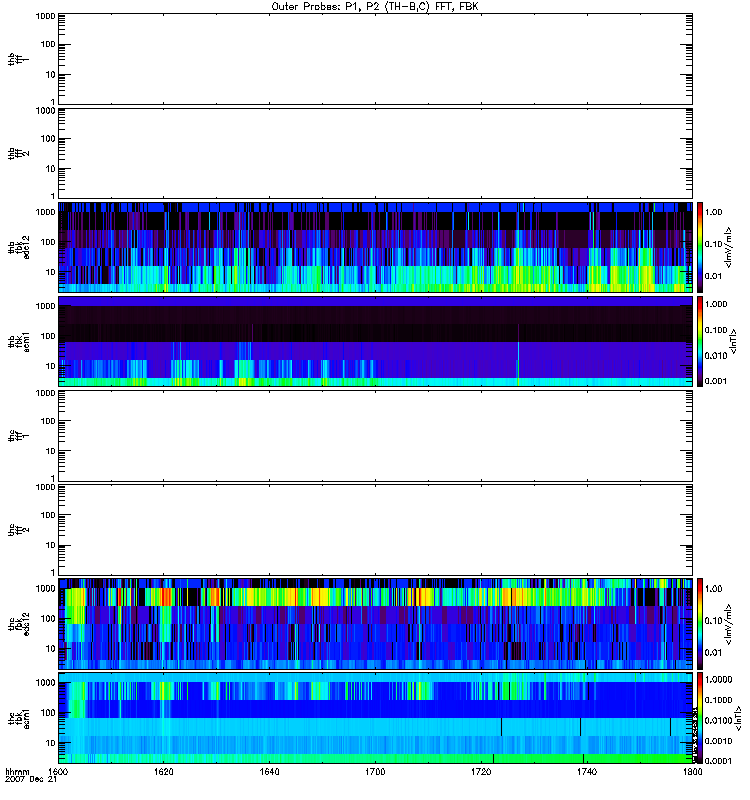Click the empty second thc FFT panel
This screenshot has height=800, width=750.
pos(375,529)
